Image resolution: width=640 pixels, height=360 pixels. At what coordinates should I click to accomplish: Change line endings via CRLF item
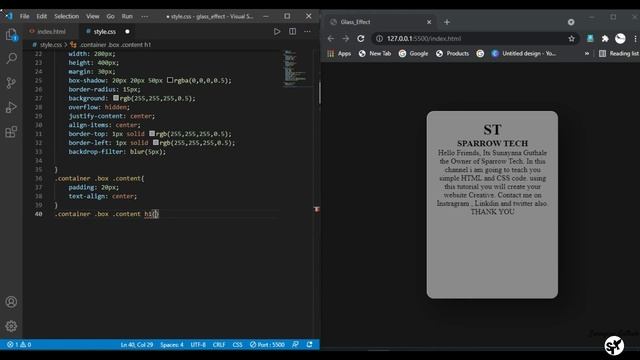(219, 345)
